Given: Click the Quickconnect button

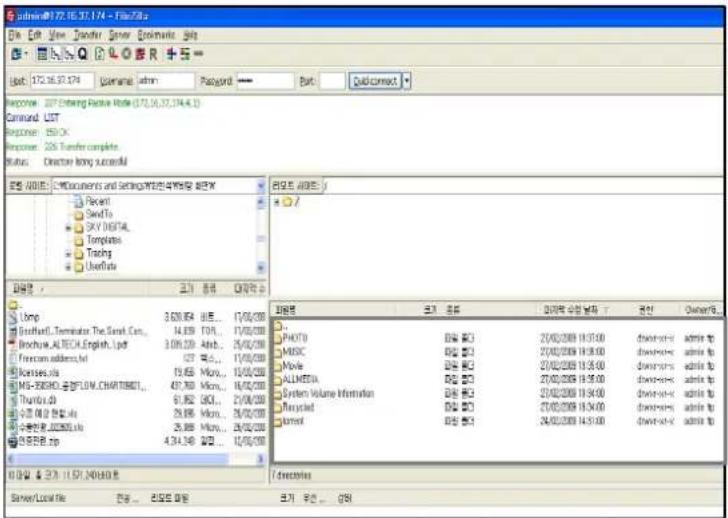Looking at the screenshot, I should (375, 81).
